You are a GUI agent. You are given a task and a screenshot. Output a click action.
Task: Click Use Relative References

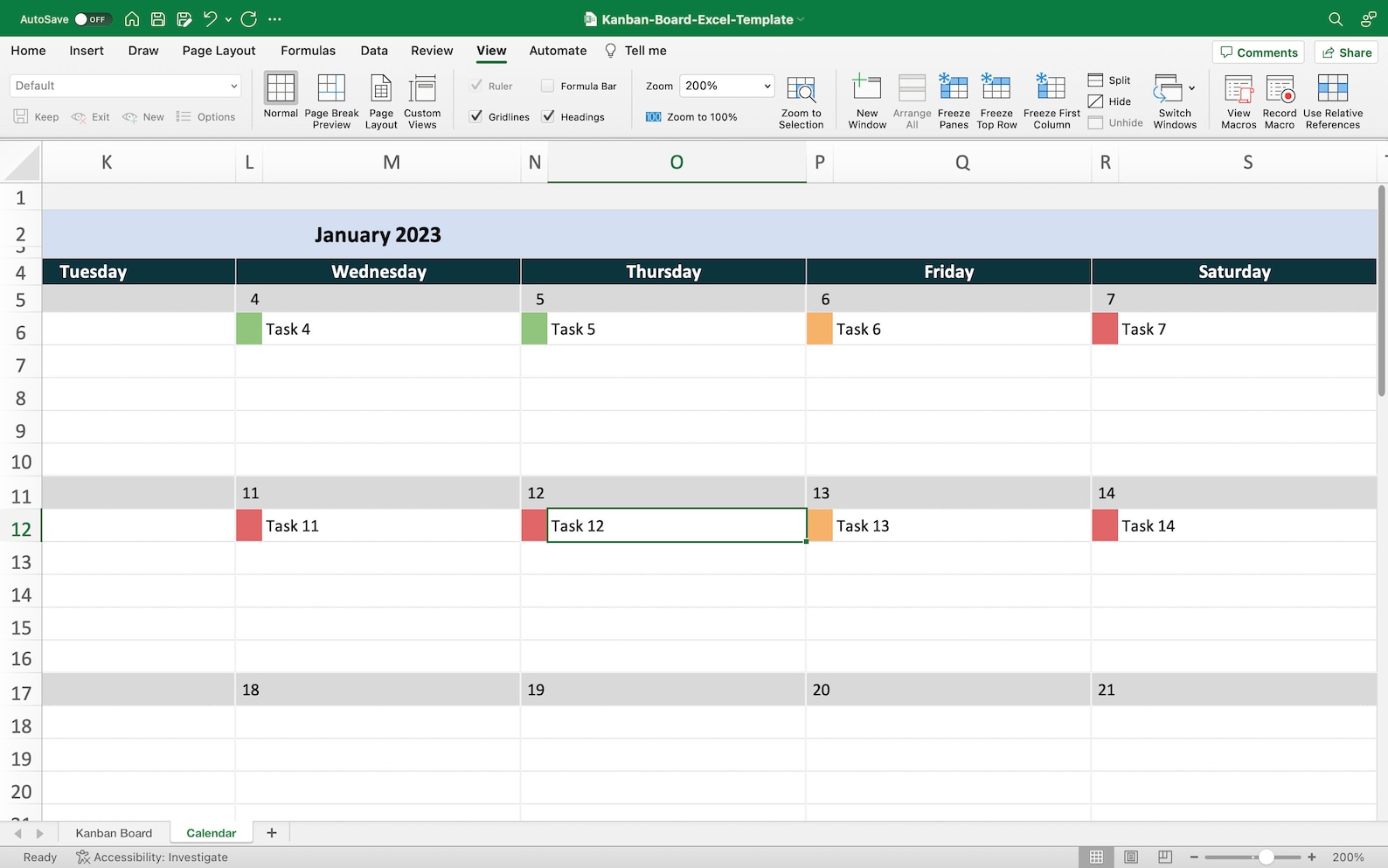click(1333, 101)
